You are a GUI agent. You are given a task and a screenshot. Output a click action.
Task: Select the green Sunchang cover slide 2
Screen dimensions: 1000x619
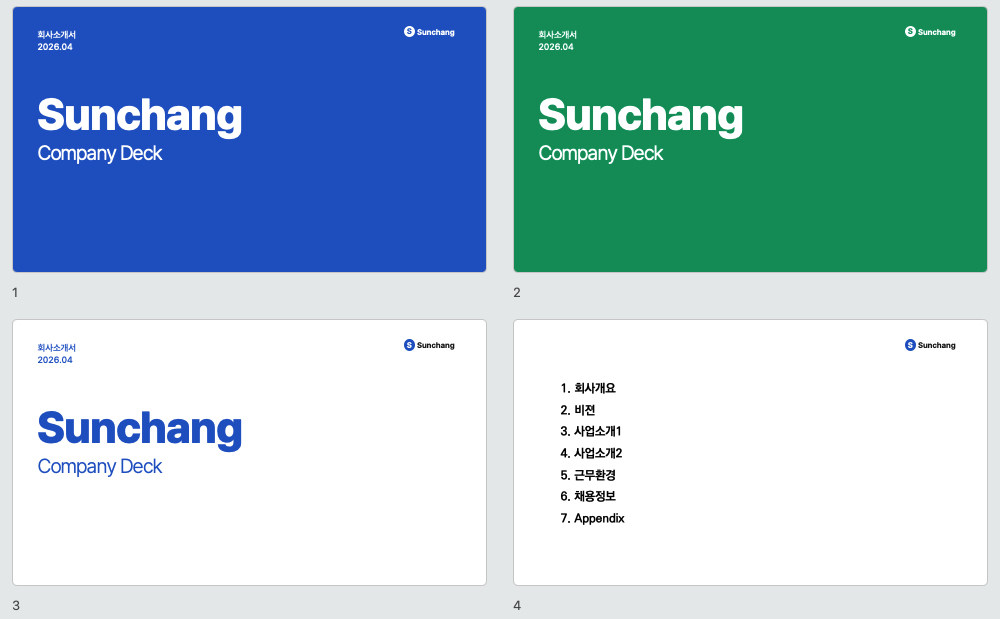pos(750,140)
